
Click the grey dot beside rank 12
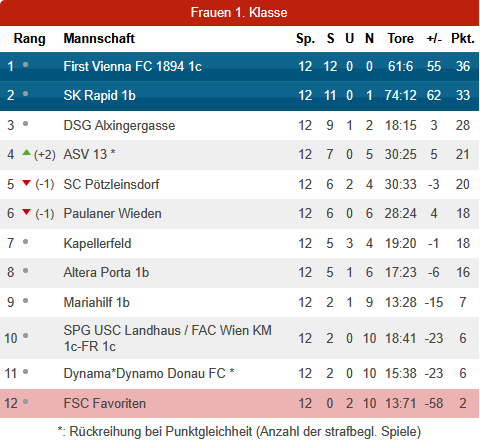[25, 401]
